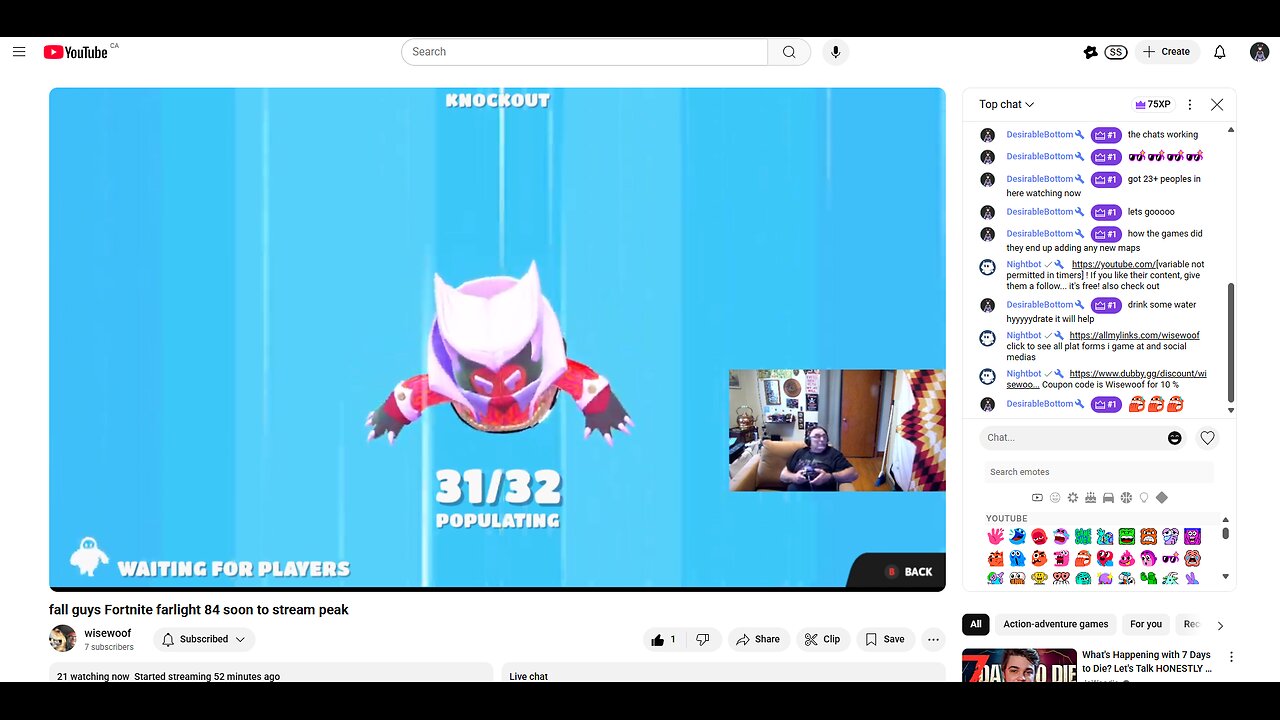Screen dimensions: 1280x720
Task: Select the diamond symbols emoji category
Action: 1162,498
